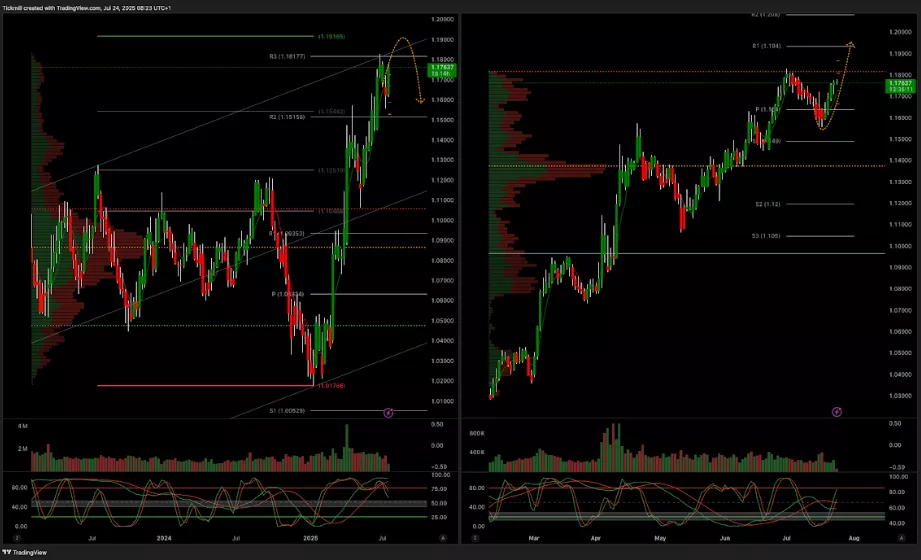The width and height of the screenshot is (921, 560).
Task: Click the purple lightning icon on left chart
Action: pyautogui.click(x=389, y=411)
